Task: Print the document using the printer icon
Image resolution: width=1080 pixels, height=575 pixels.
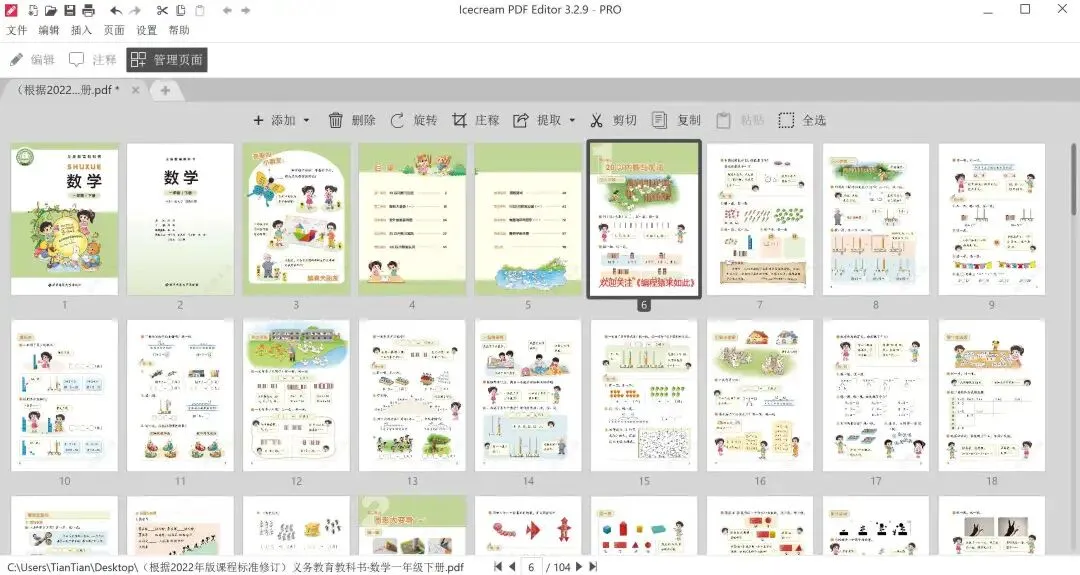Action: [x=88, y=10]
